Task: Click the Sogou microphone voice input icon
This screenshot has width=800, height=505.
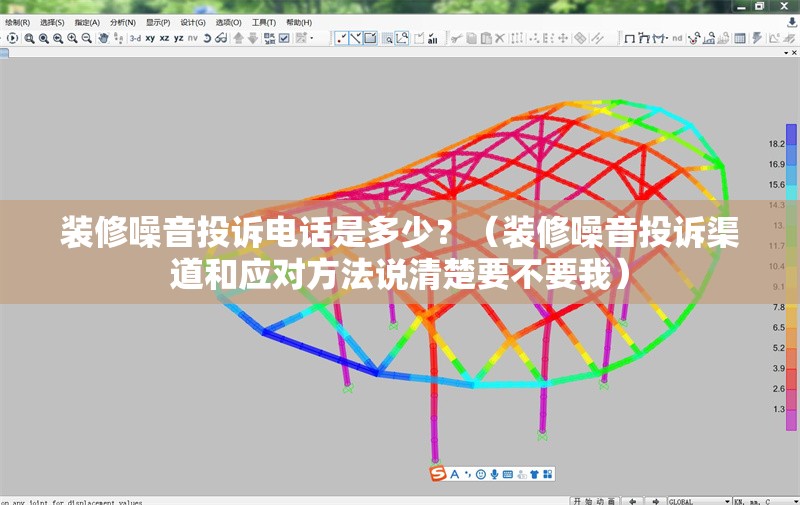Action: [494, 474]
